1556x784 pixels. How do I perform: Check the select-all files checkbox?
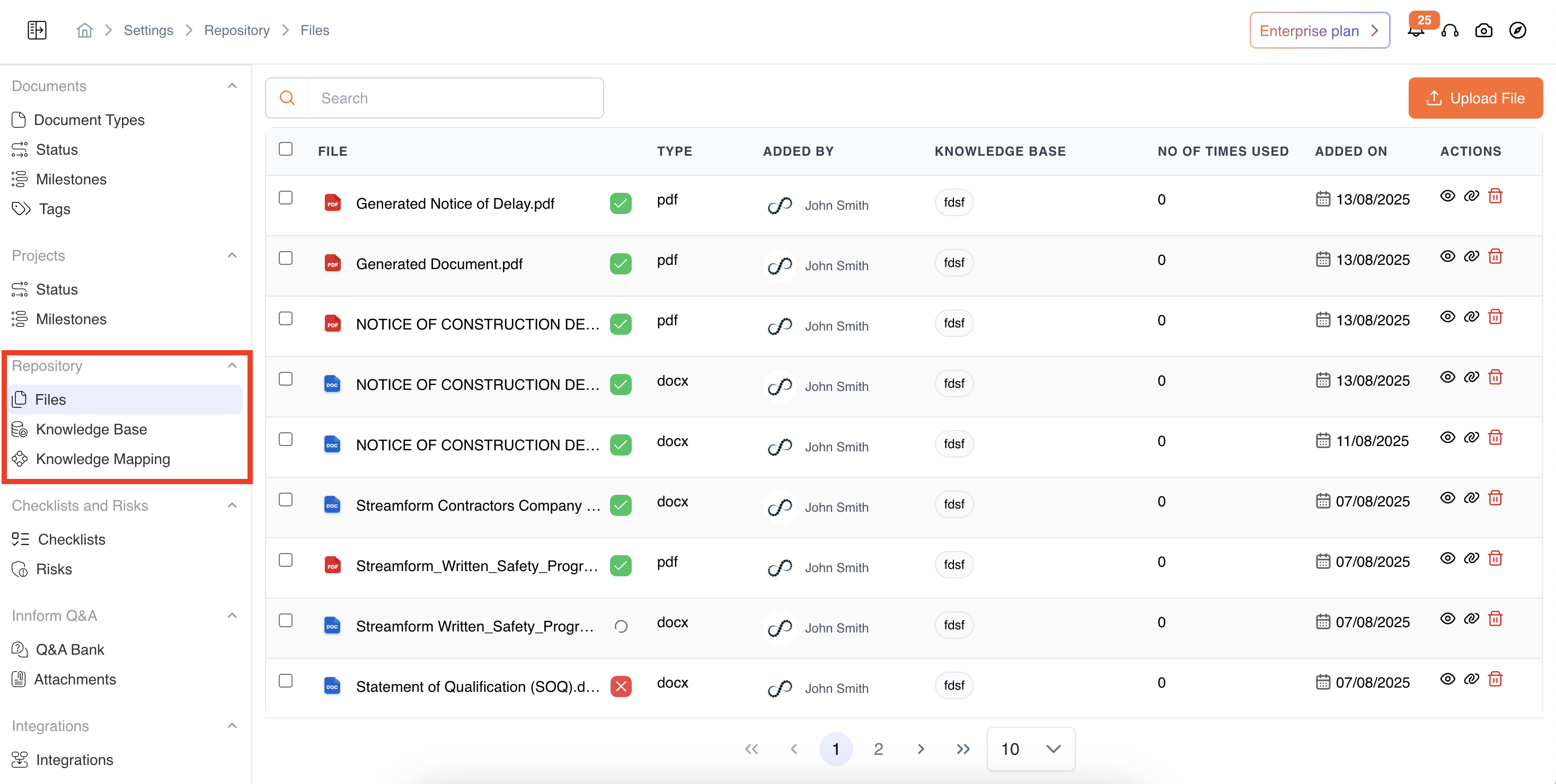click(x=286, y=149)
